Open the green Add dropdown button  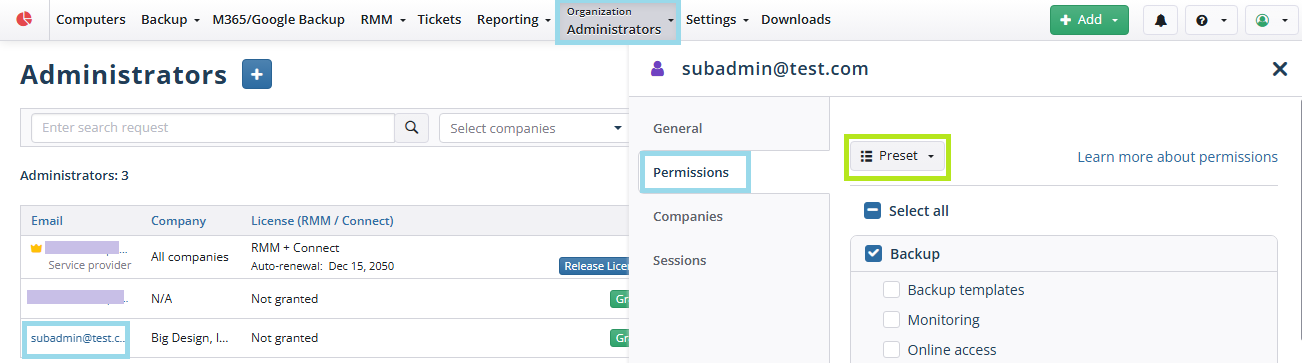pos(1089,20)
